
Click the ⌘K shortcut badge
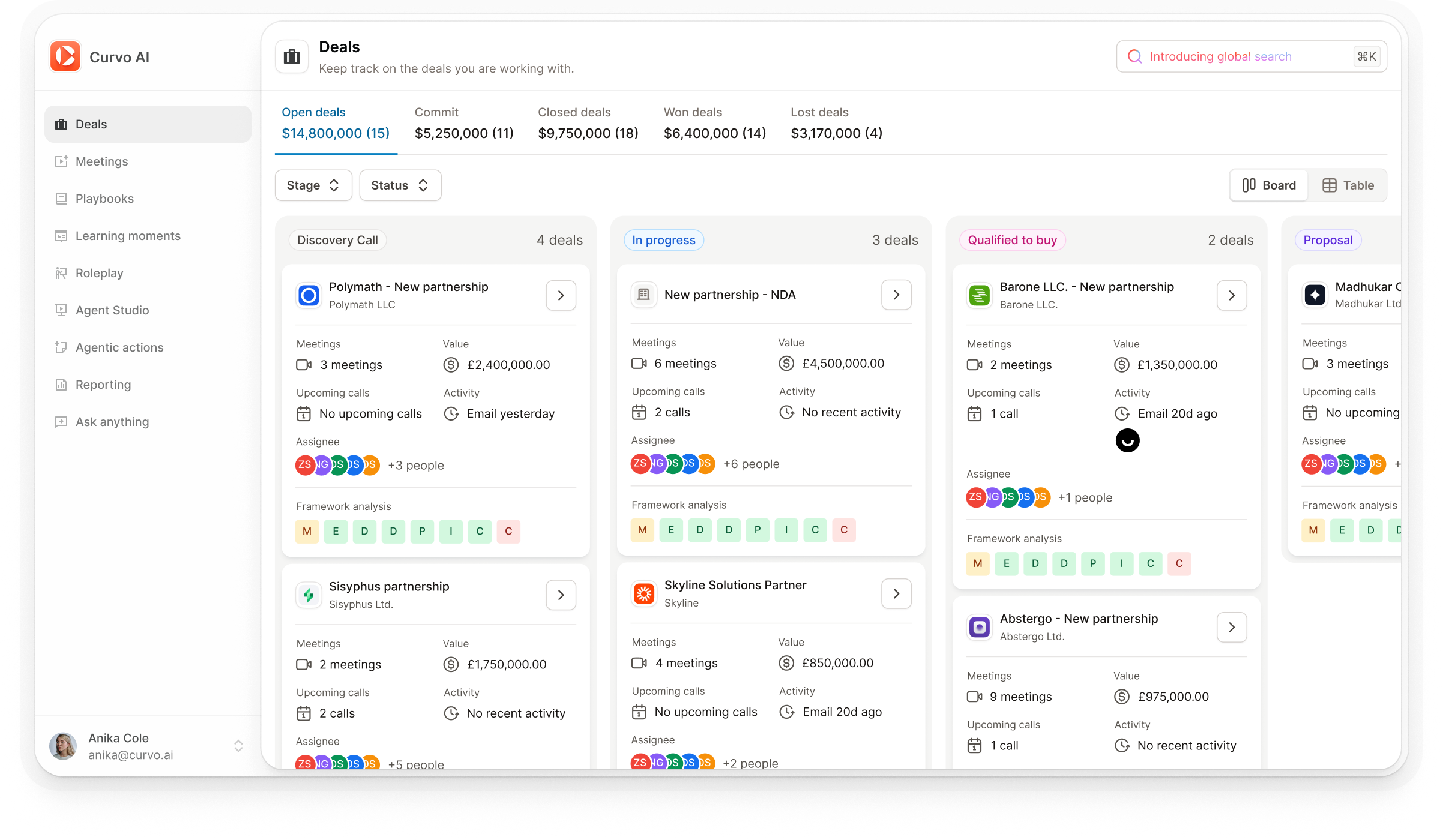click(1367, 56)
